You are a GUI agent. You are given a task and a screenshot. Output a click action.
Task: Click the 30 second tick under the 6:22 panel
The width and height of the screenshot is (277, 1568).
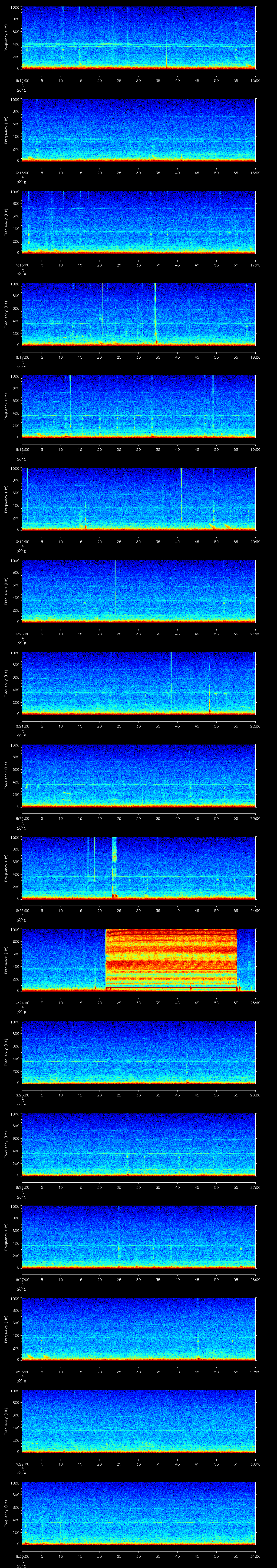pos(138,819)
